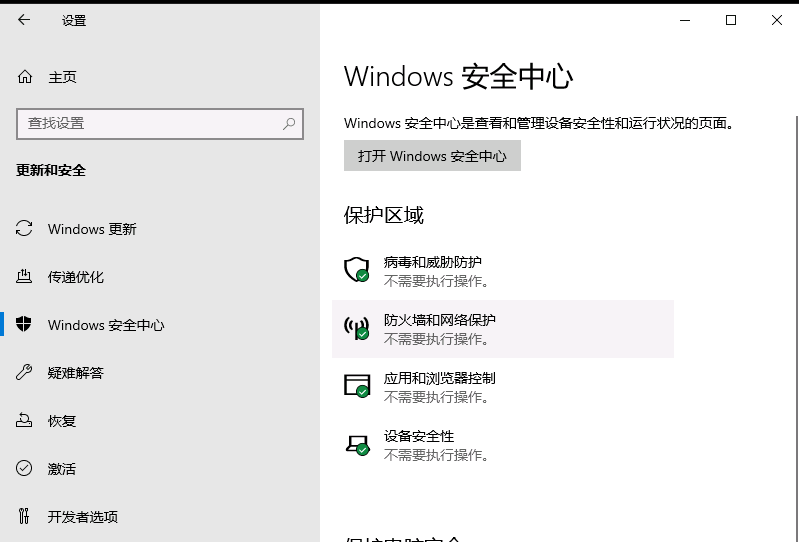The image size is (799, 542).
Task: Select Windows 安全中心 in sidebar
Action: coord(106,325)
